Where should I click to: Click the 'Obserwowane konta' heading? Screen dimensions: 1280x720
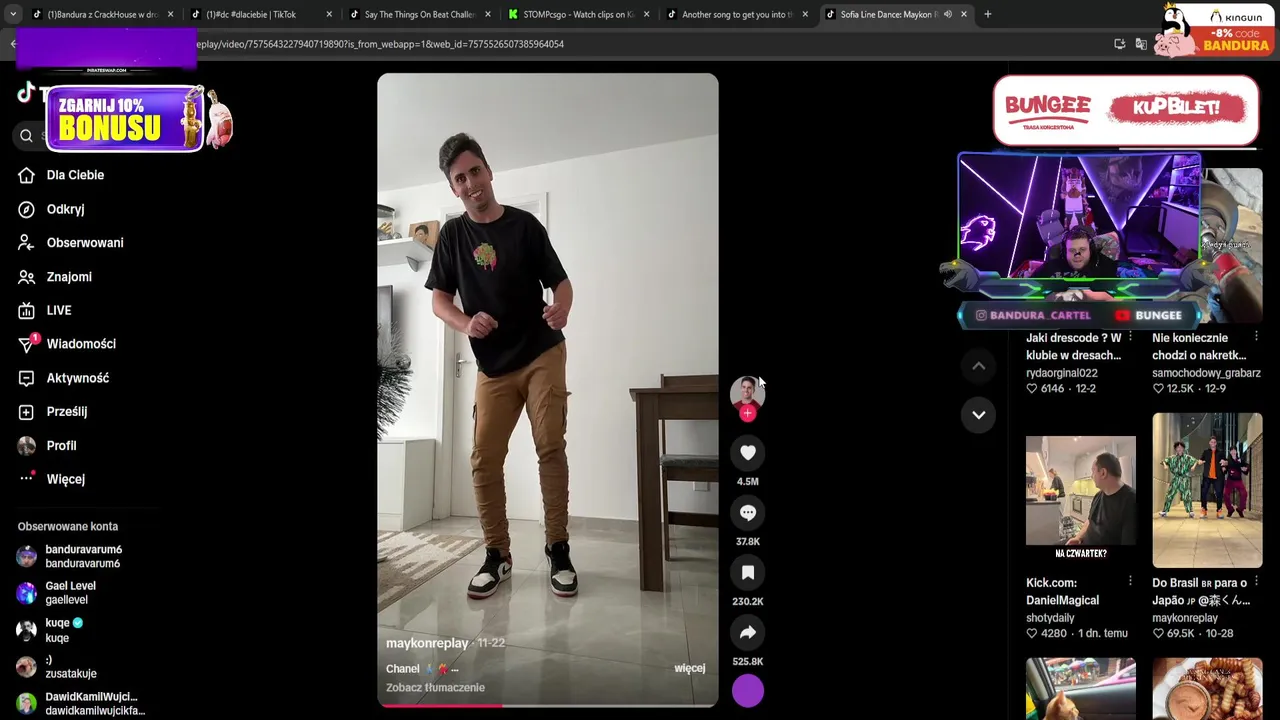coord(68,526)
